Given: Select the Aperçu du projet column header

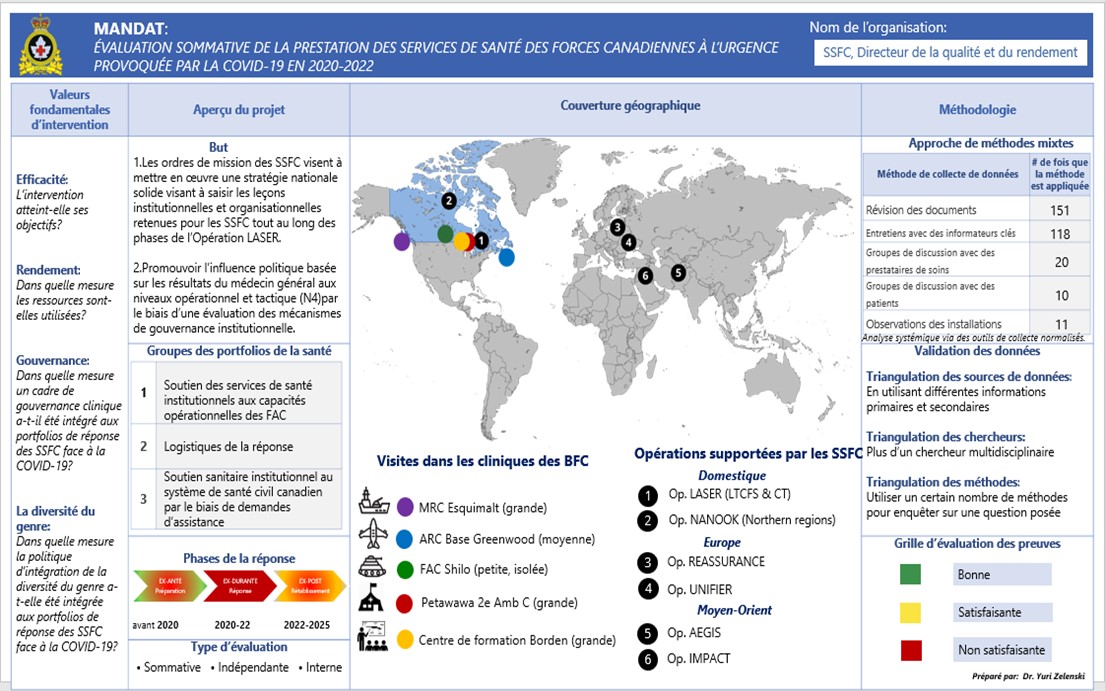Looking at the screenshot, I should click(239, 110).
